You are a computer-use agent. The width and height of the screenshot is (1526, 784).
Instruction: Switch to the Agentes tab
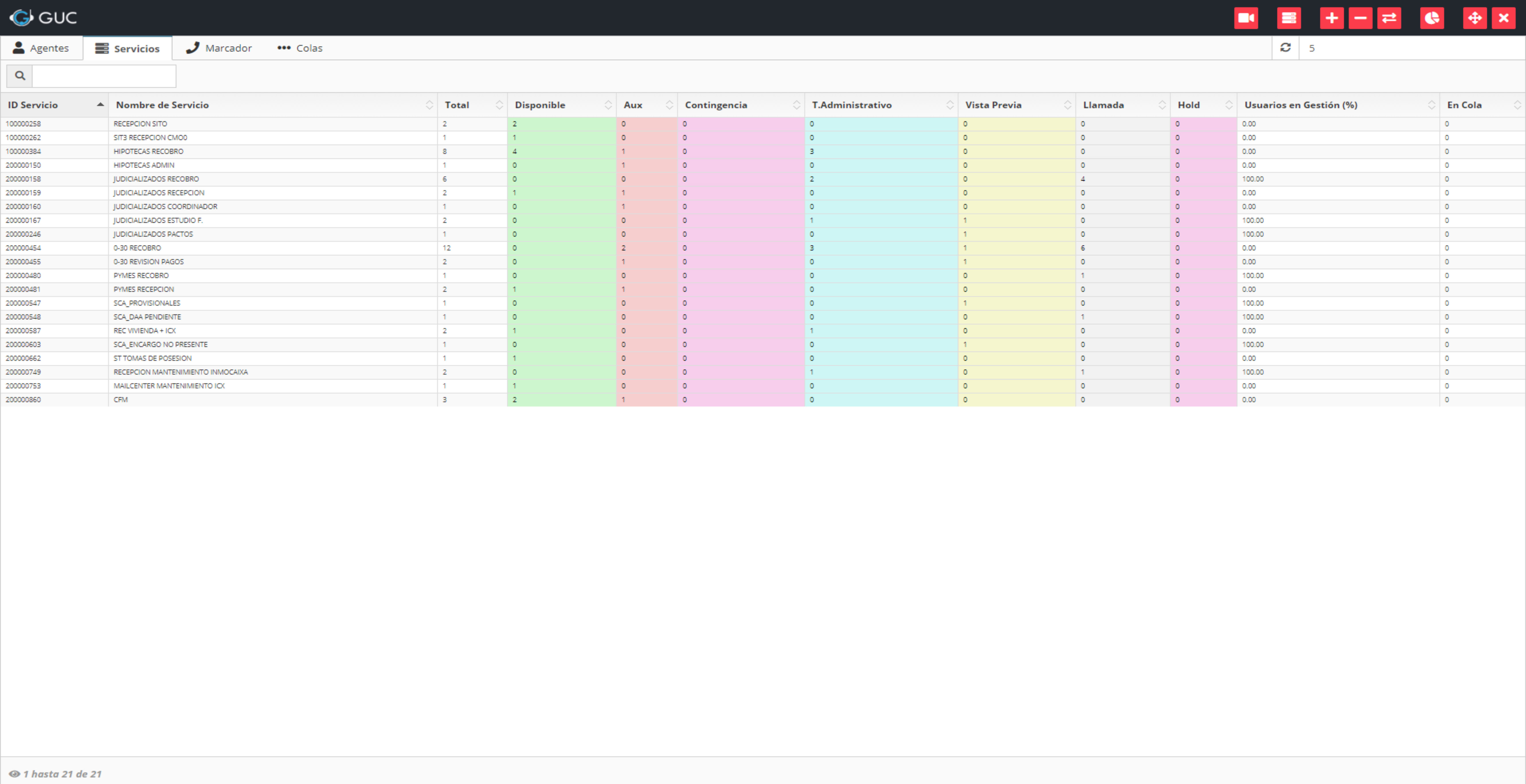point(41,48)
